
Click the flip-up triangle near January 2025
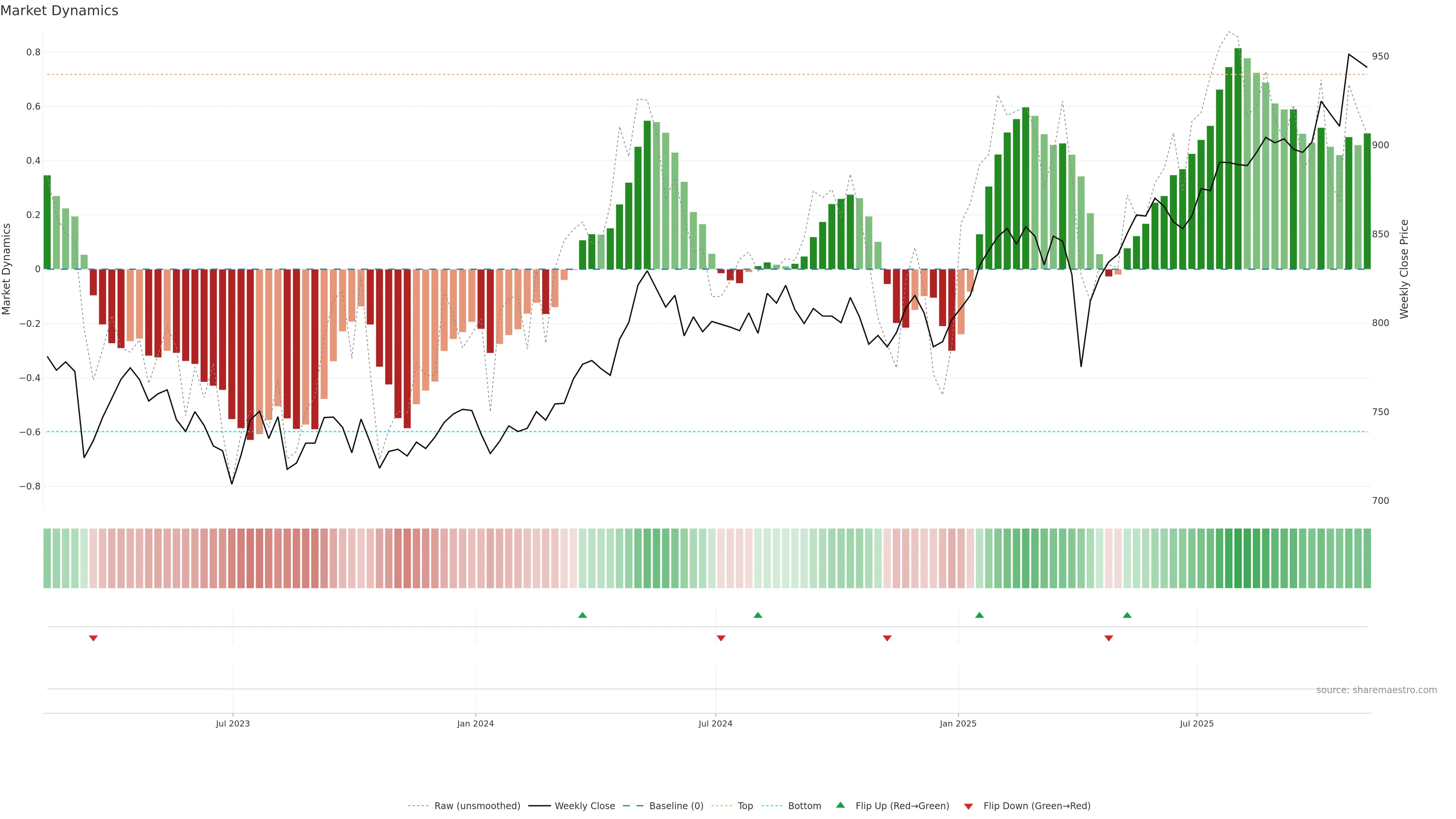pos(979,615)
